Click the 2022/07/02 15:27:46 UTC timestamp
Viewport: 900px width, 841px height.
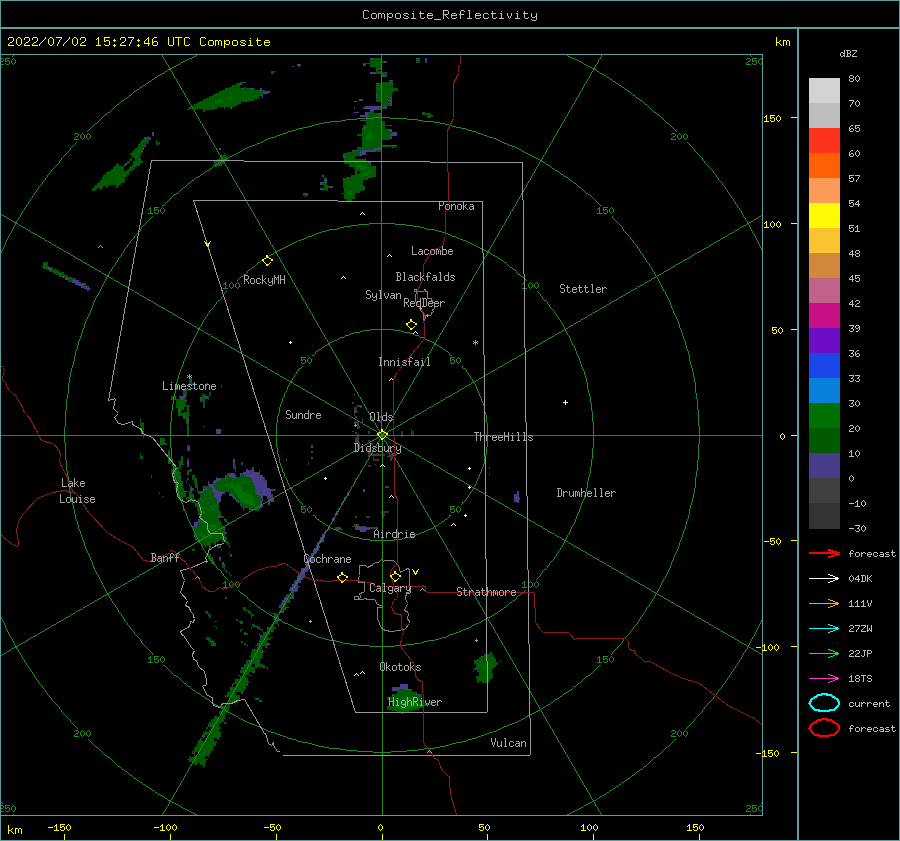[x=99, y=42]
